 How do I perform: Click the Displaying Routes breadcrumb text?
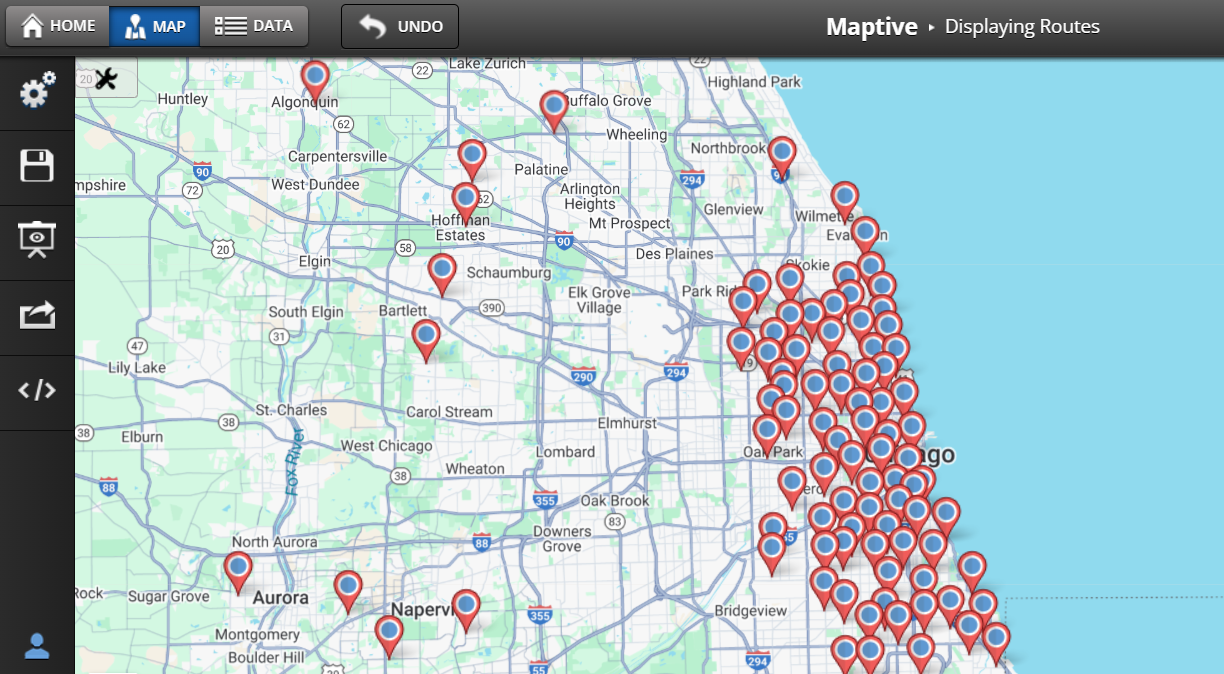[1022, 27]
